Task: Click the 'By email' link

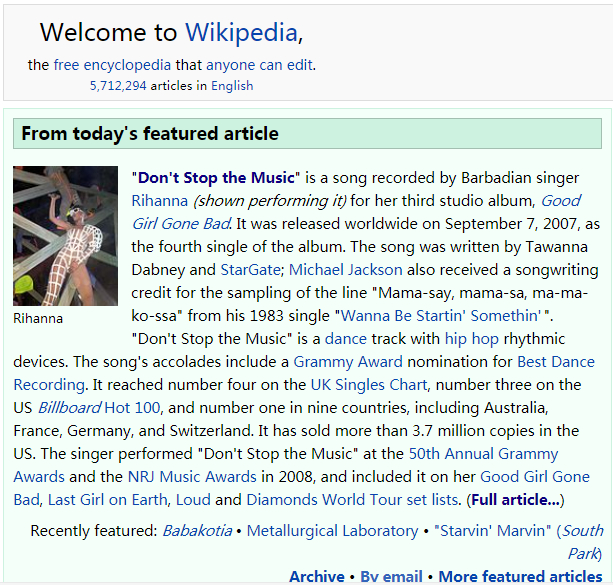Action: (391, 577)
